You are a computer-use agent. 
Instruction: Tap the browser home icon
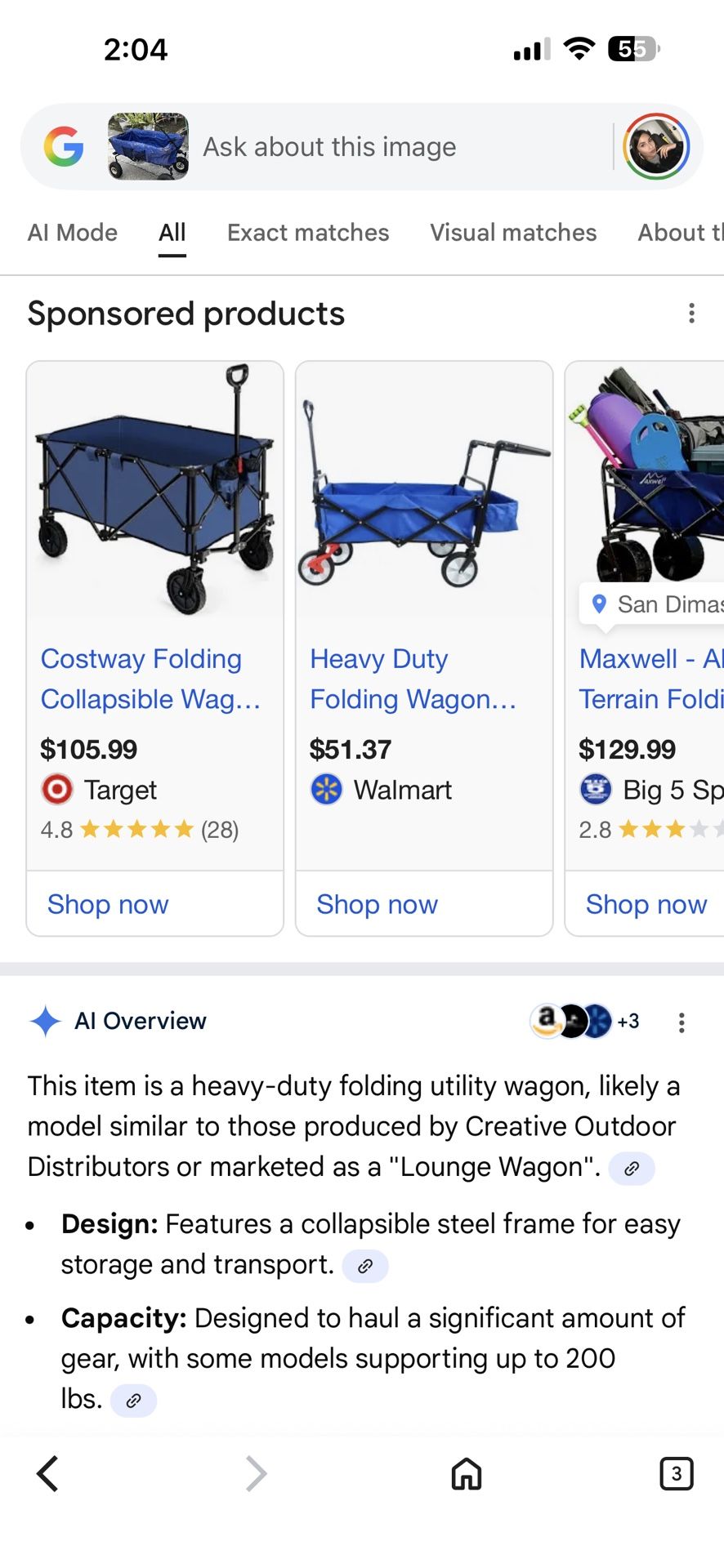[x=467, y=1474]
